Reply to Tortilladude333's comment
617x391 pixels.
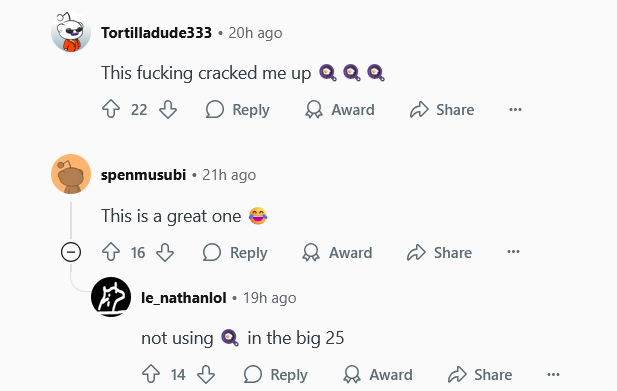point(238,109)
